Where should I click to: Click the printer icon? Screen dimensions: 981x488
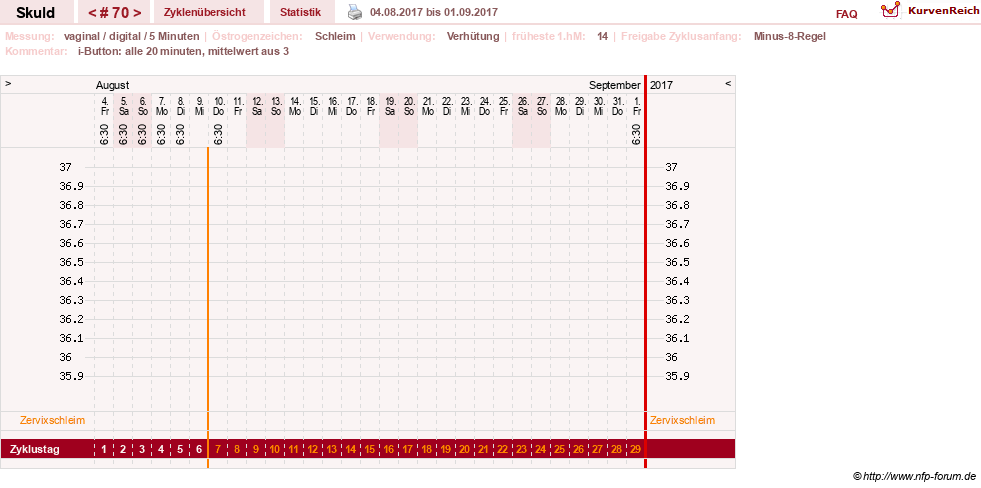click(x=355, y=12)
